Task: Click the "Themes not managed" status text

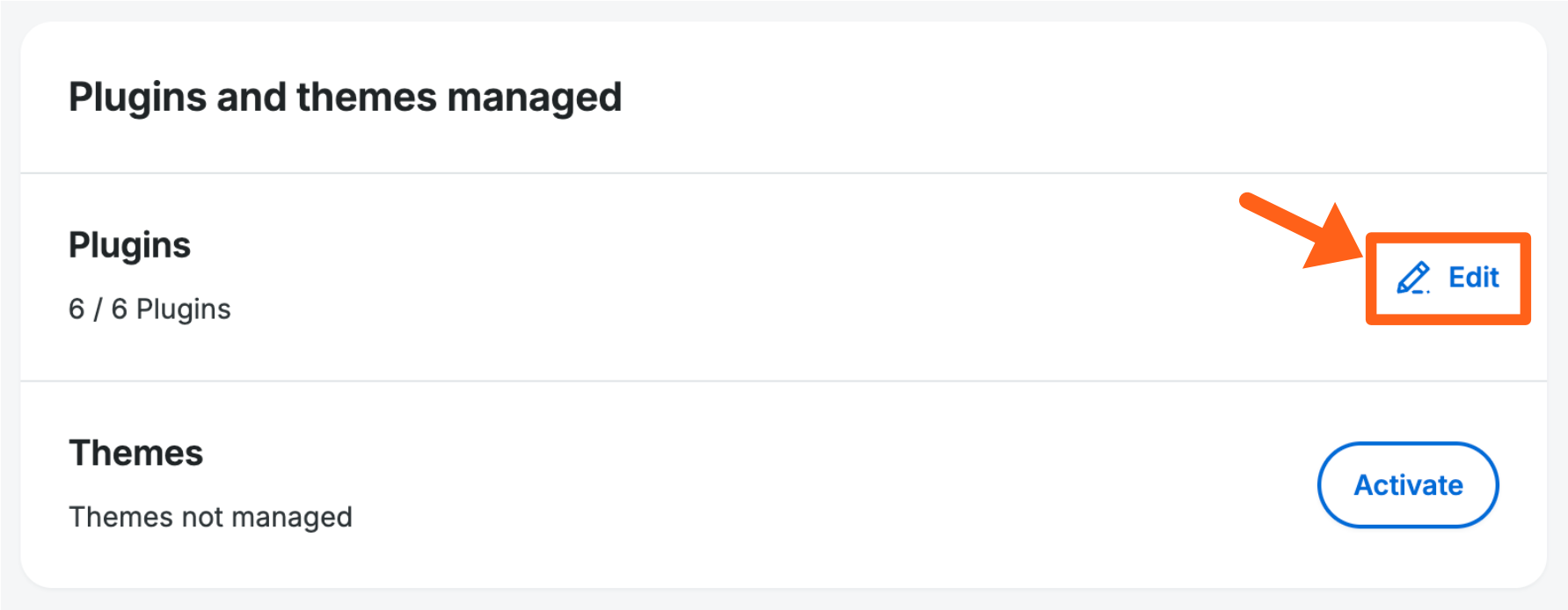Action: click(x=210, y=517)
